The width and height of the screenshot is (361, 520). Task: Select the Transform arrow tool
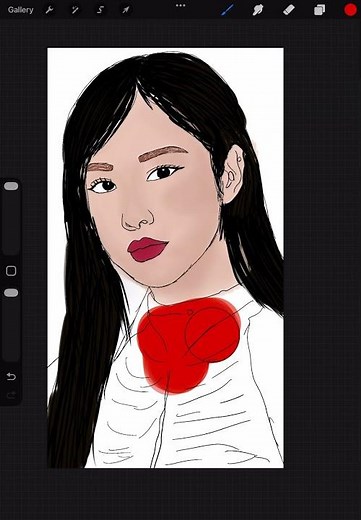pos(126,10)
